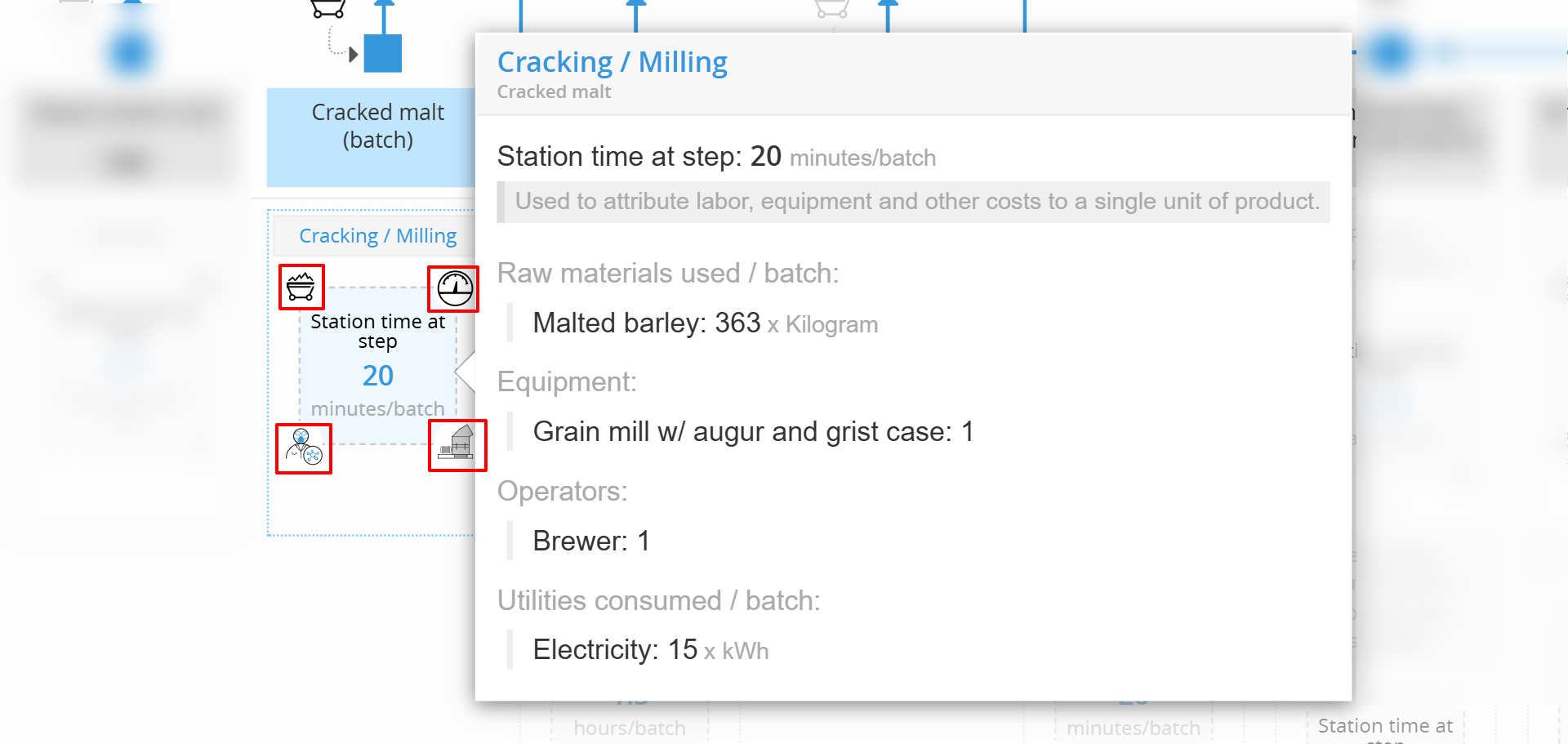Click the utilities gauge icon on the milling step
1568x744 pixels.
tap(454, 288)
